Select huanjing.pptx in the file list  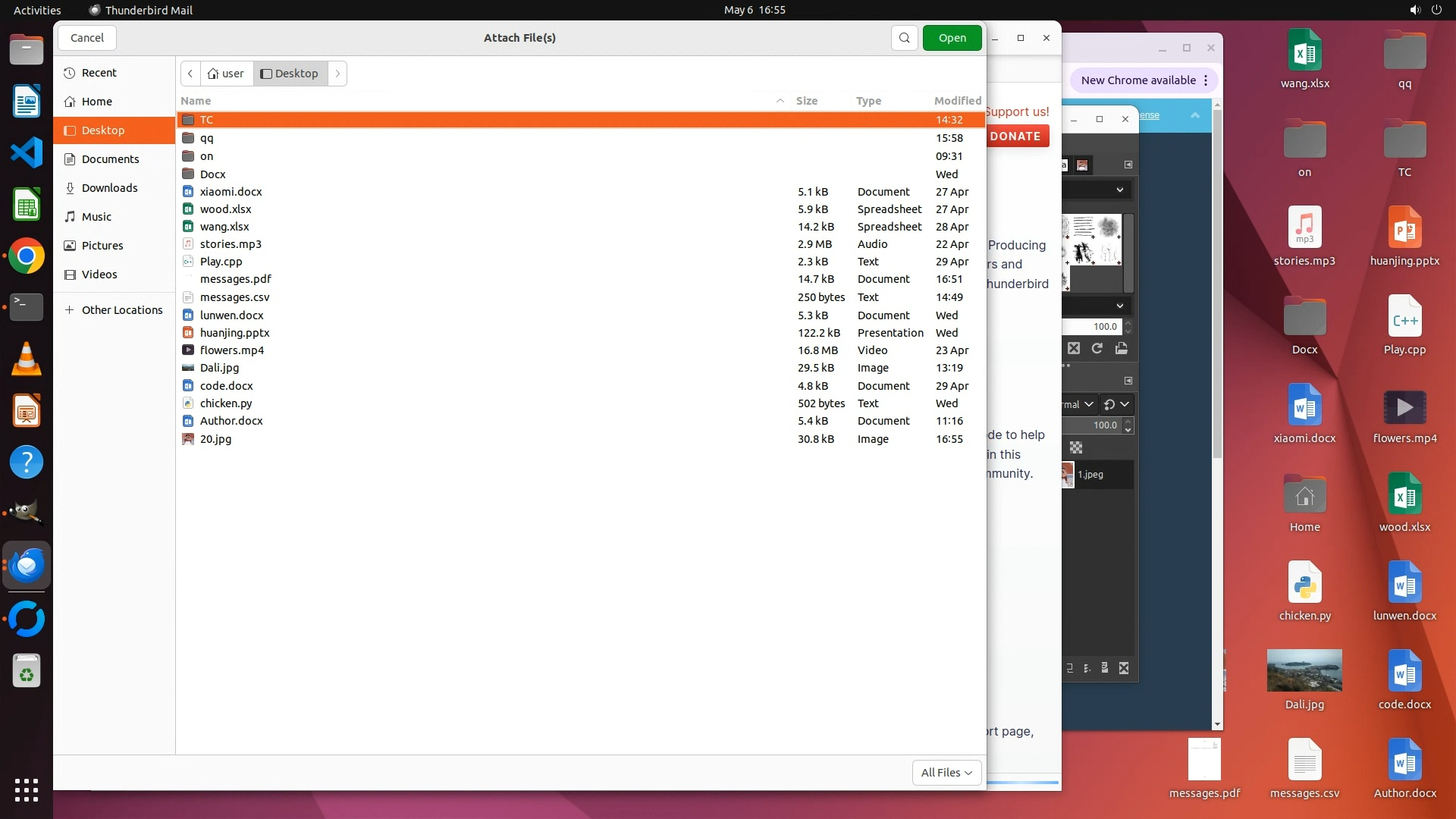234,333
